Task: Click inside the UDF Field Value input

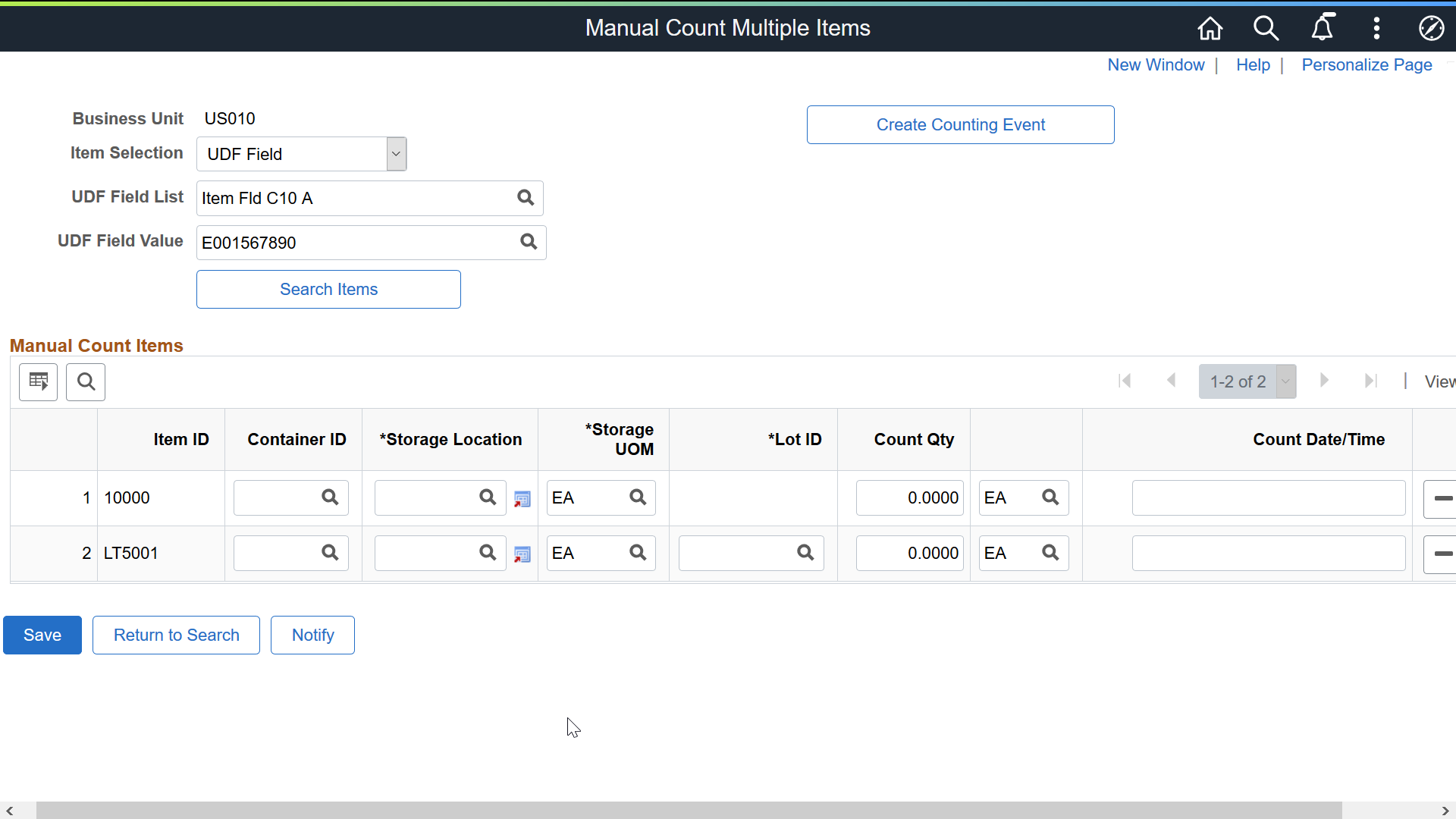Action: click(349, 242)
